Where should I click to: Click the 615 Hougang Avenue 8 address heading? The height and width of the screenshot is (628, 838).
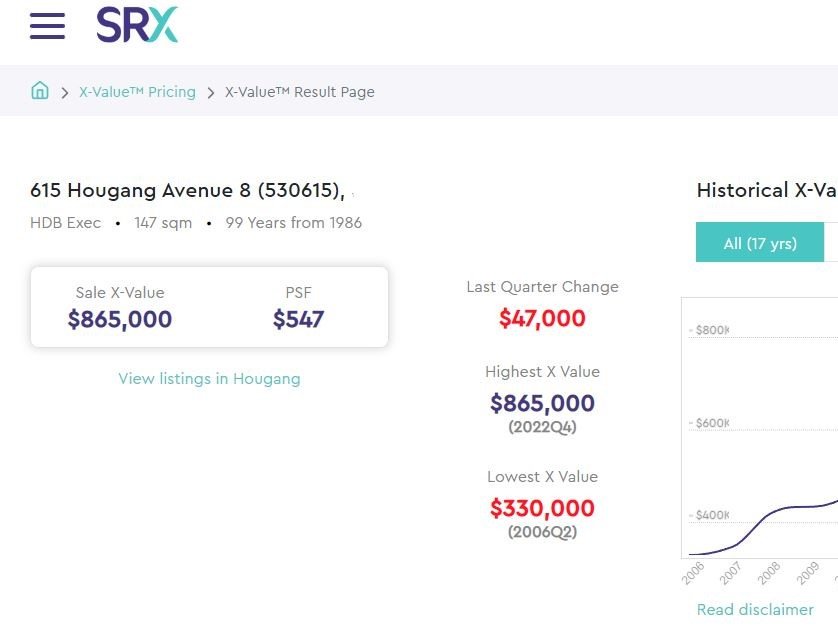[x=187, y=190]
